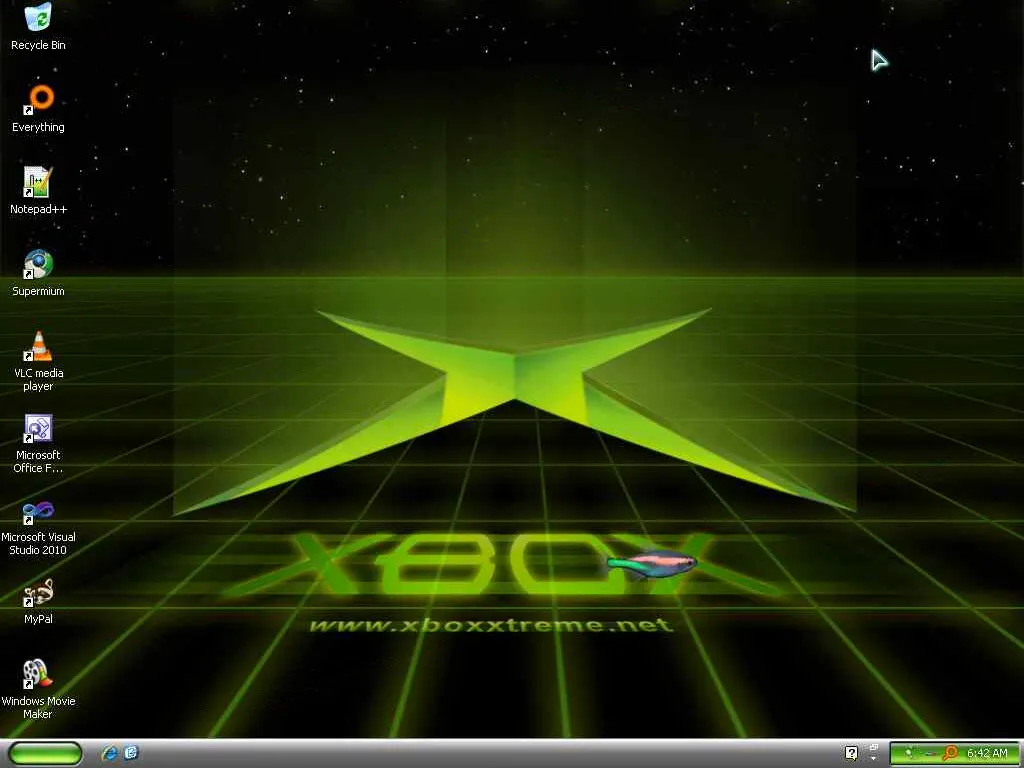Click the floating fish on the desktop

[x=651, y=564]
